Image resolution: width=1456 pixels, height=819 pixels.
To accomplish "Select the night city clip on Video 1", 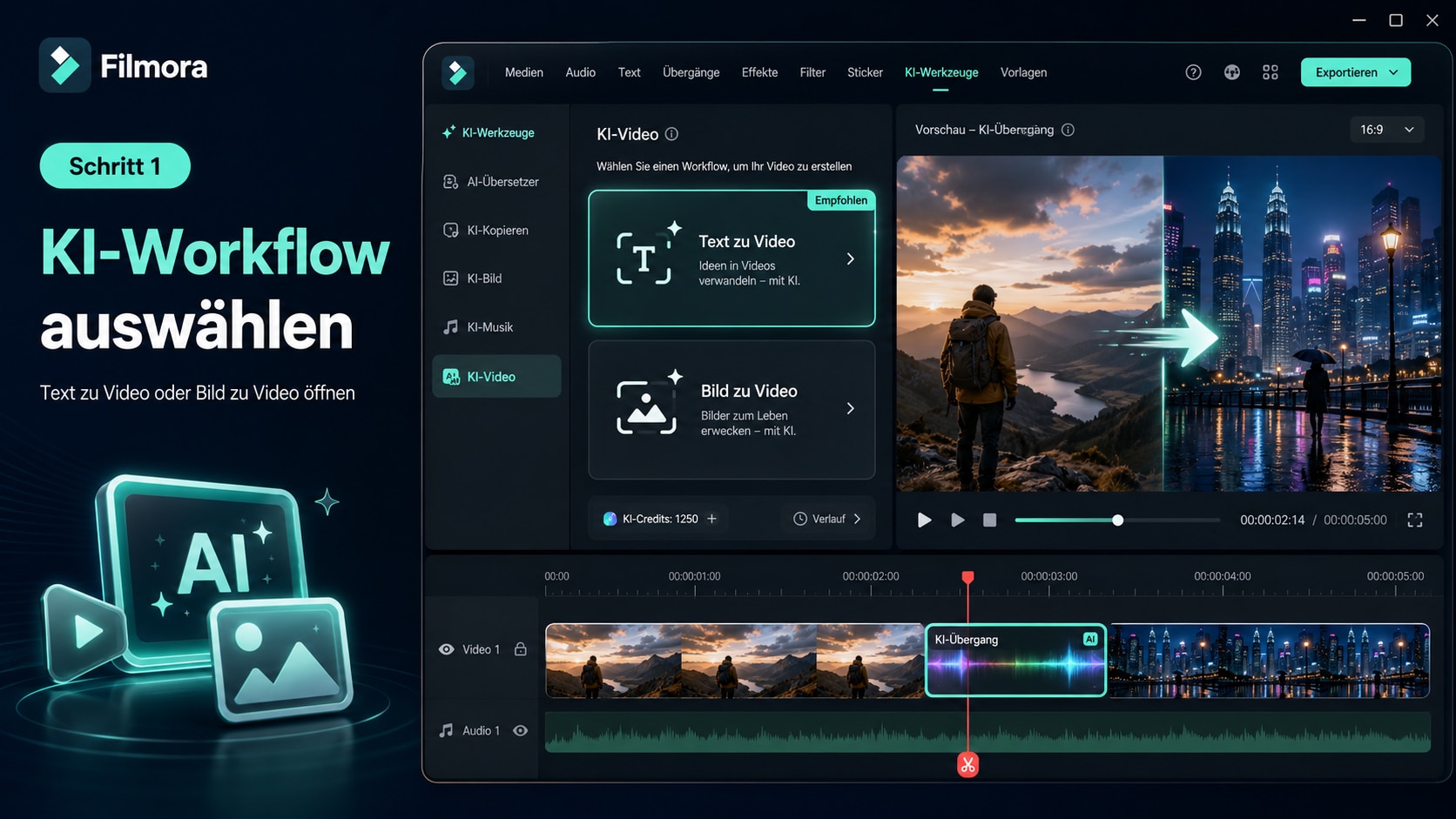I will (x=1269, y=661).
